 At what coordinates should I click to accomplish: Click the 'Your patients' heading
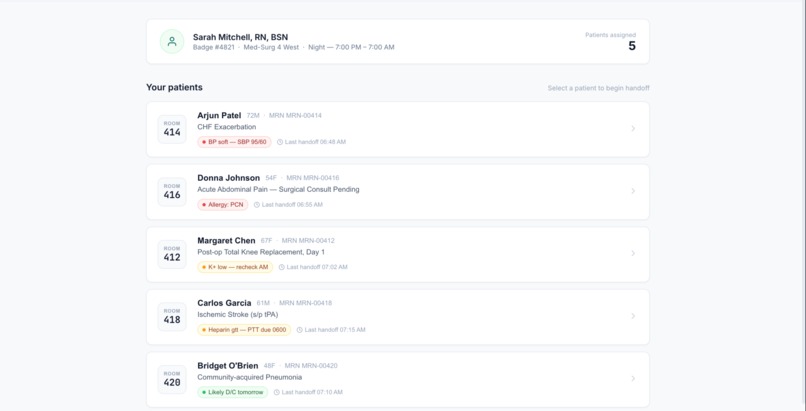[x=174, y=87]
